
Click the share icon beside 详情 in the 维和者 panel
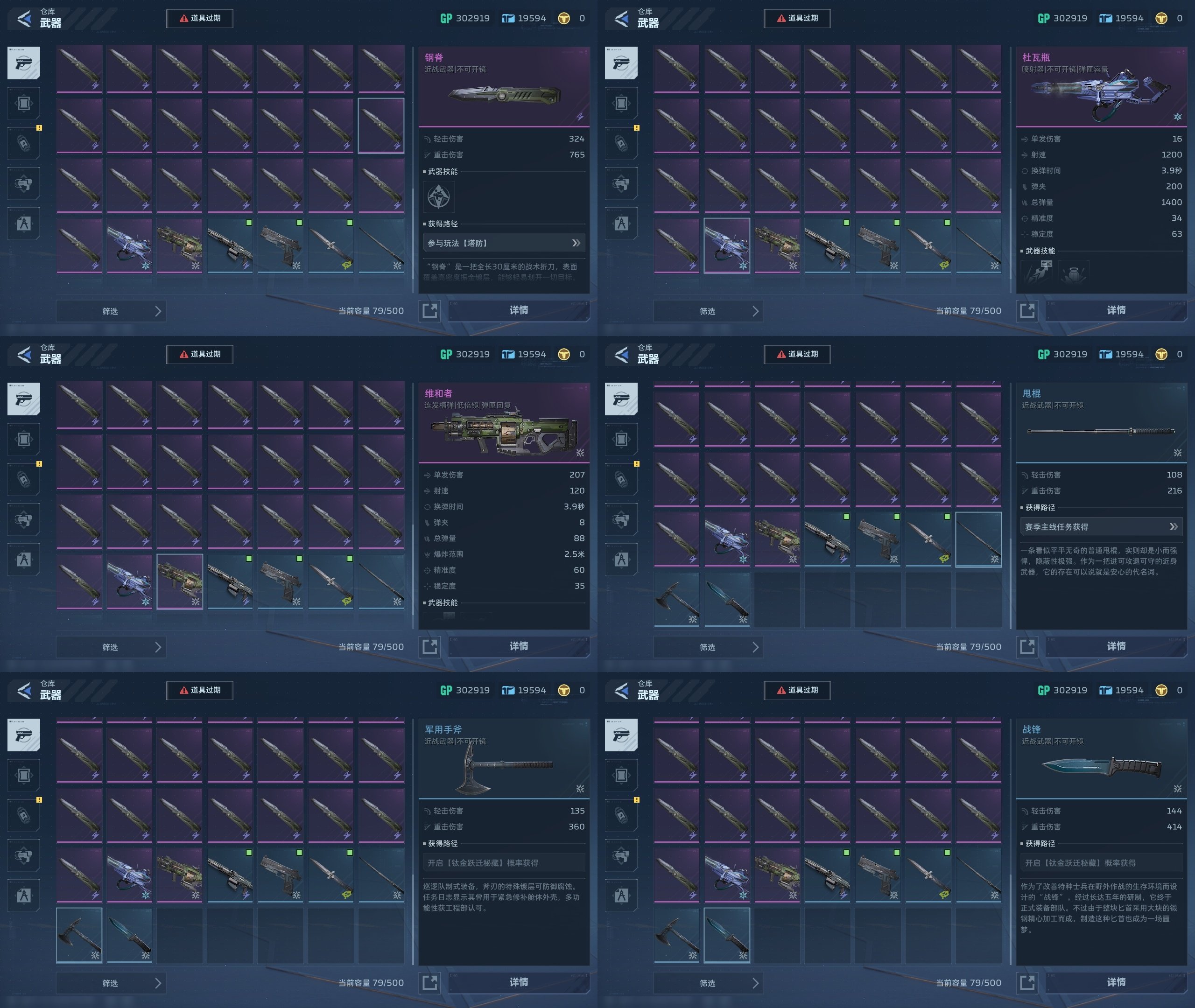(430, 646)
